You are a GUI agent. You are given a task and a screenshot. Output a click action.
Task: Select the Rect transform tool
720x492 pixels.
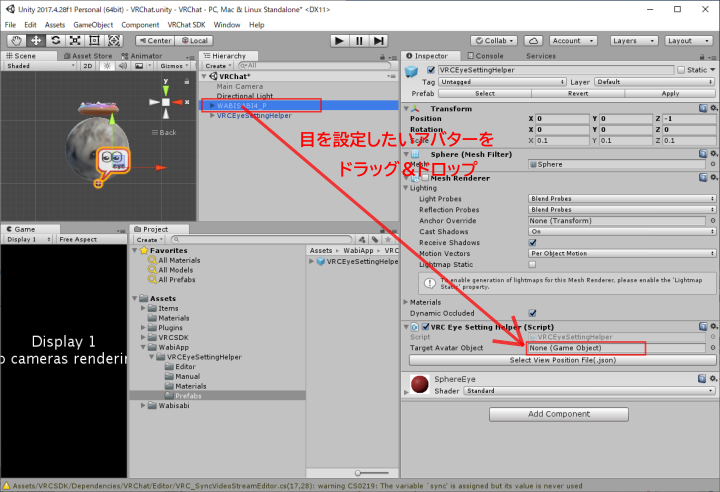[94, 40]
